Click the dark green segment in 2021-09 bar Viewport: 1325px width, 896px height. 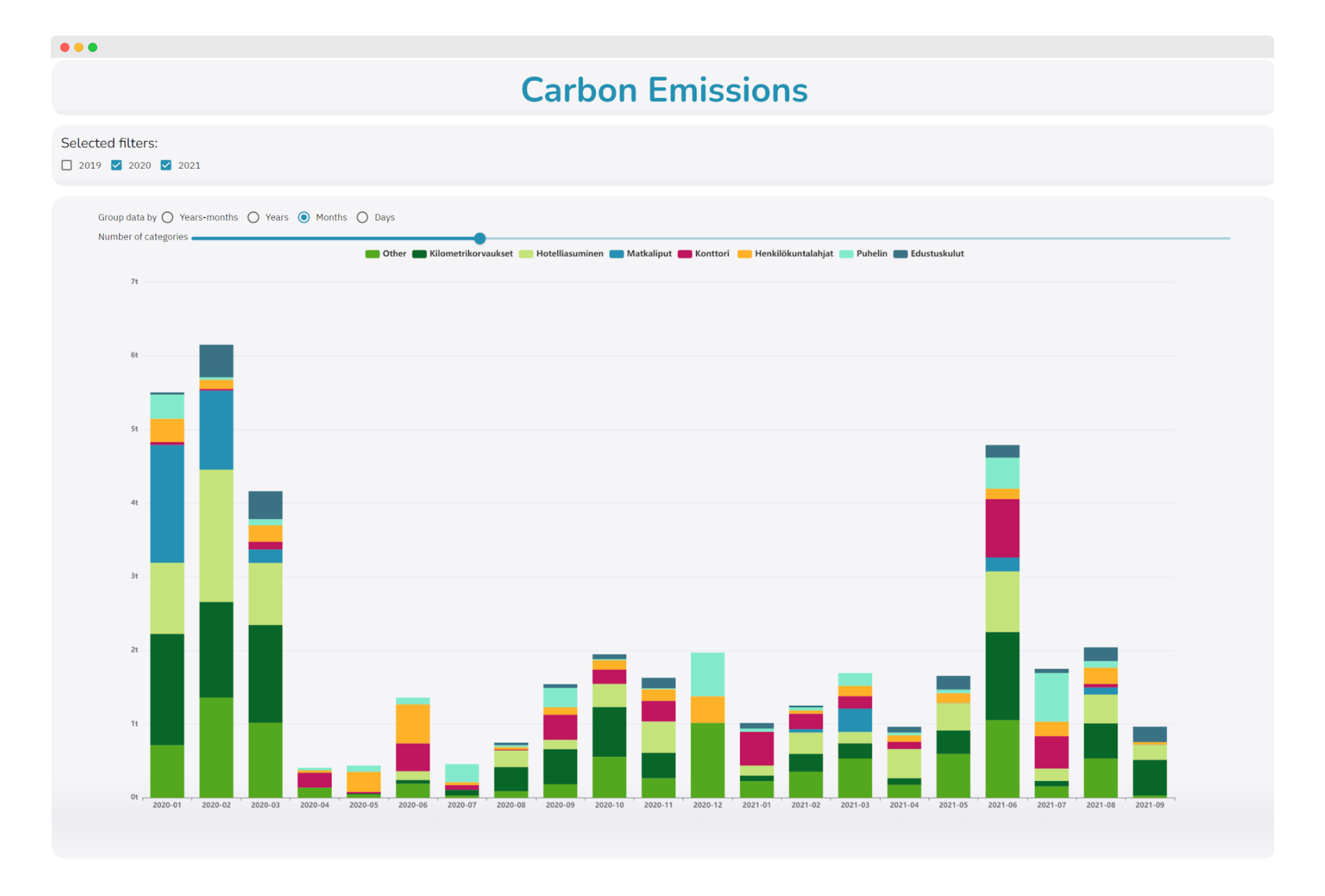1150,778
